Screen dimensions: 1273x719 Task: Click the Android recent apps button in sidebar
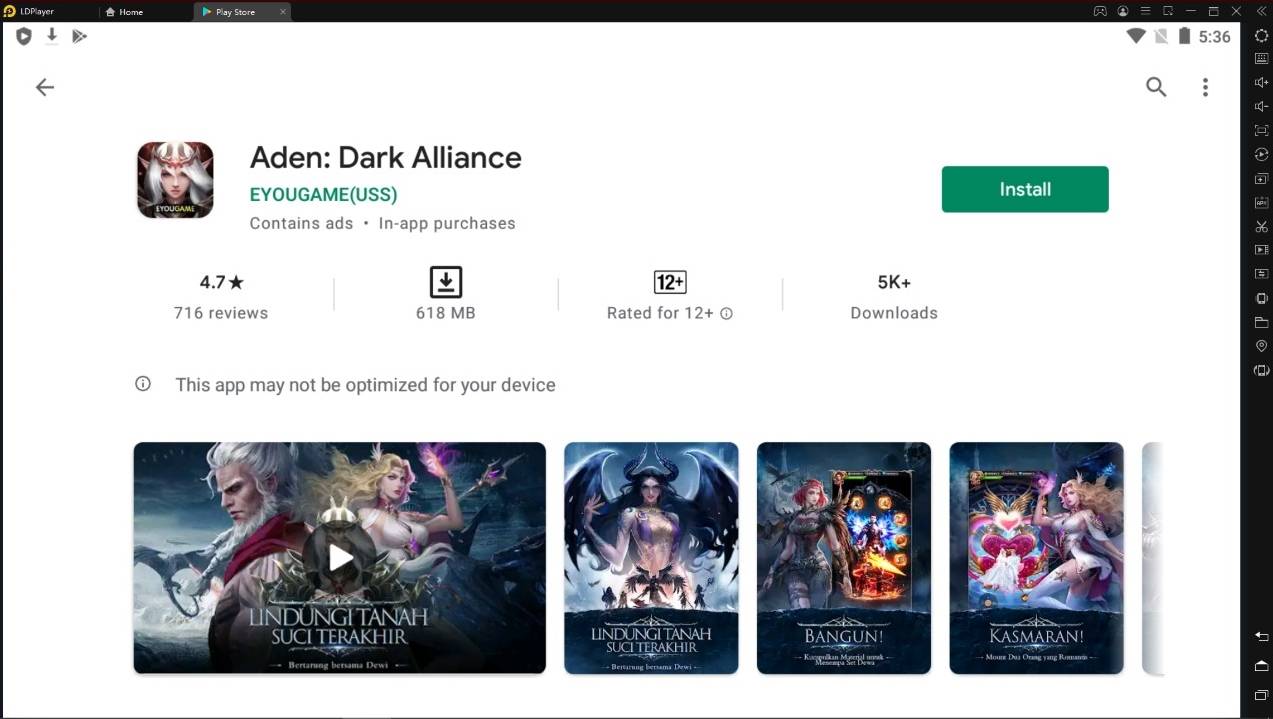tap(1261, 695)
